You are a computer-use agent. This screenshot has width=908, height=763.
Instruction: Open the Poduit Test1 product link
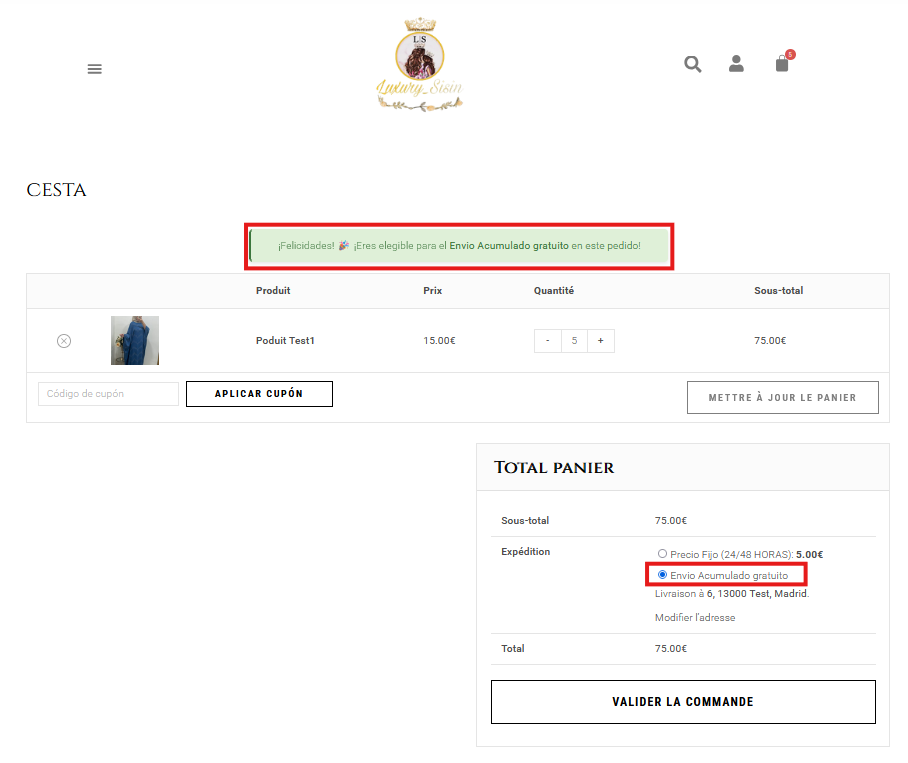pos(285,341)
